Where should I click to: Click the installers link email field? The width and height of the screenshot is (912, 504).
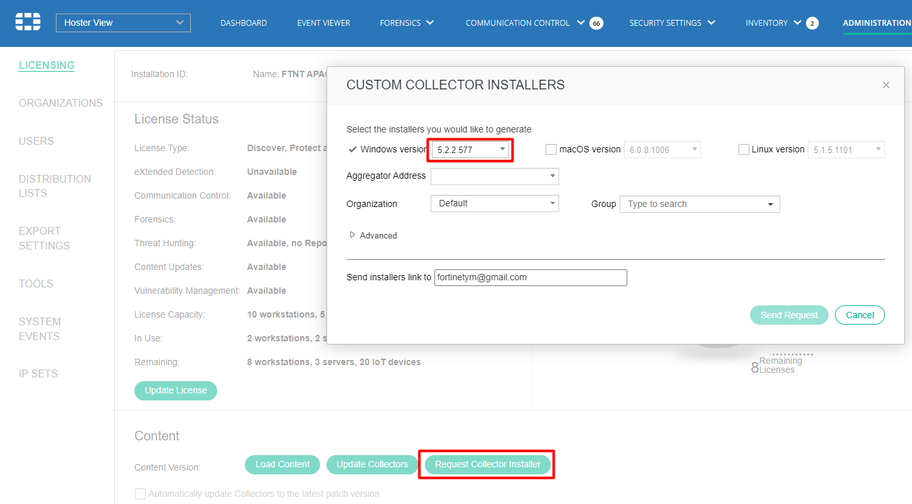click(530, 277)
